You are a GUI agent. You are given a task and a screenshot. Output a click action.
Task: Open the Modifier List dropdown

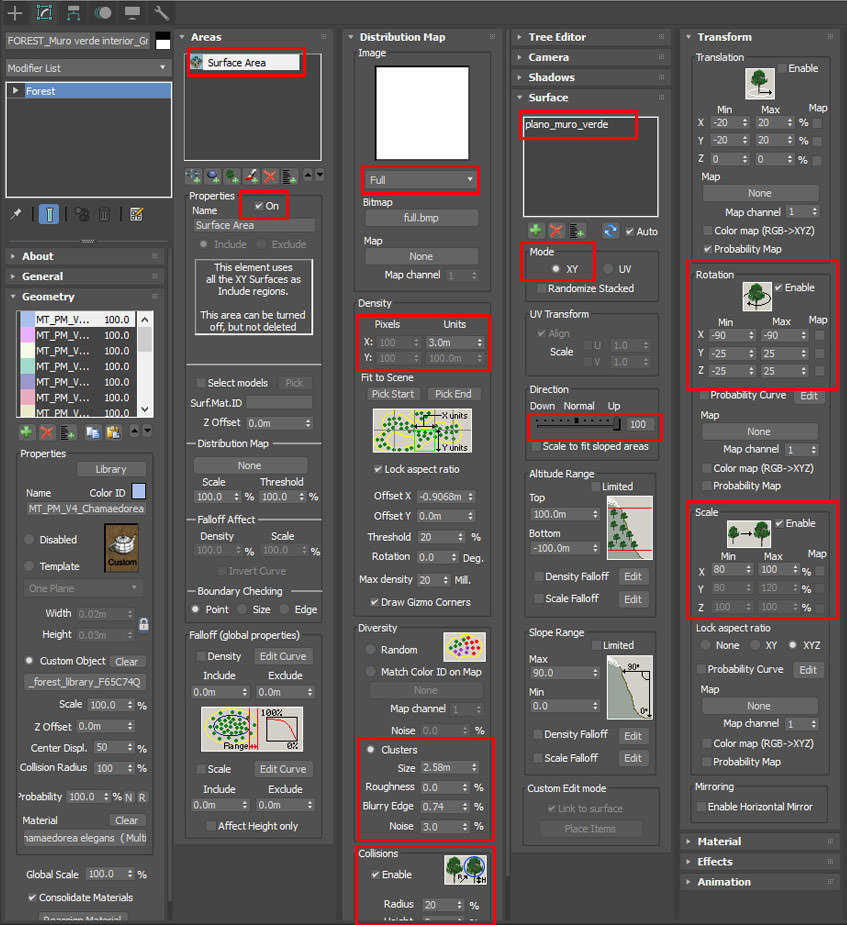click(88, 68)
